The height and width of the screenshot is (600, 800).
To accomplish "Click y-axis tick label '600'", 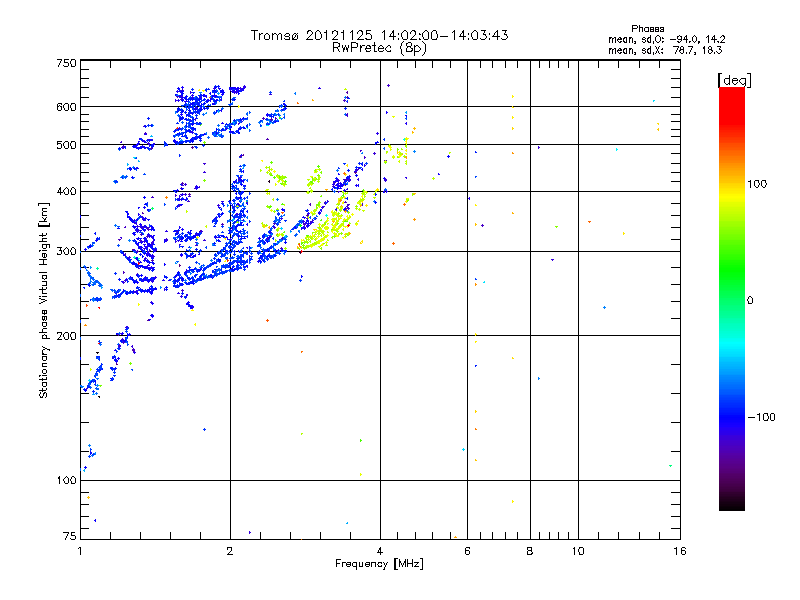I will pyautogui.click(x=67, y=107).
